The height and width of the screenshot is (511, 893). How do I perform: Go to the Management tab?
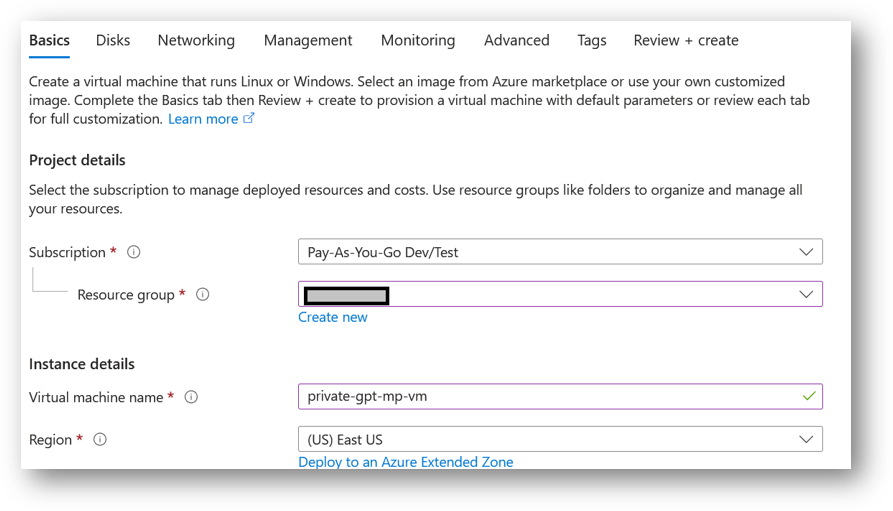[x=308, y=40]
